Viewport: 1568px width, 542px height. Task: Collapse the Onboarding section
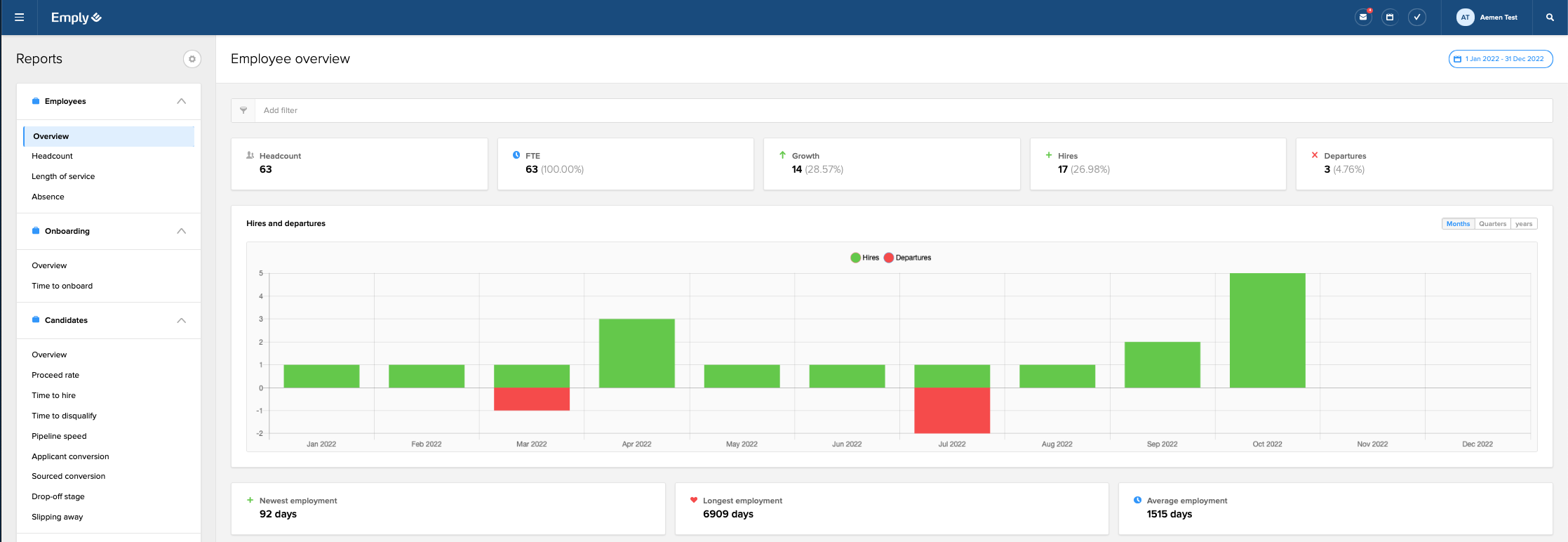point(181,231)
